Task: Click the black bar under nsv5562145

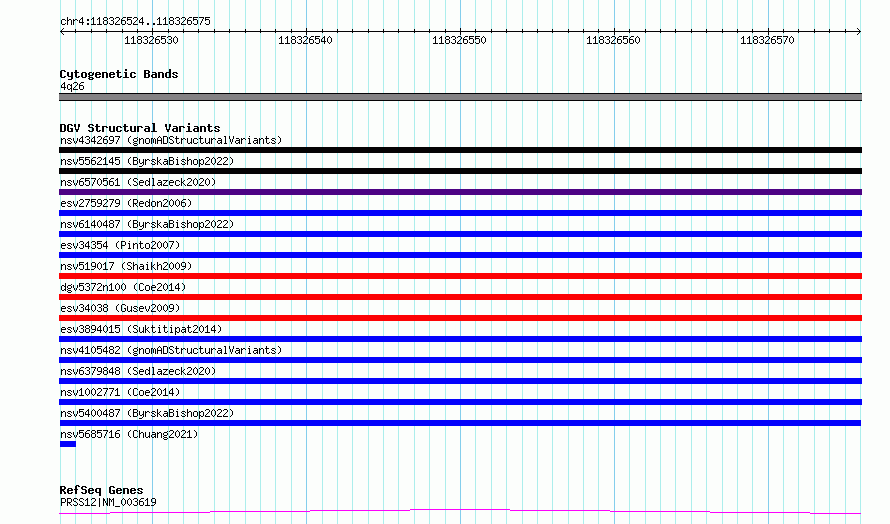Action: click(x=460, y=171)
